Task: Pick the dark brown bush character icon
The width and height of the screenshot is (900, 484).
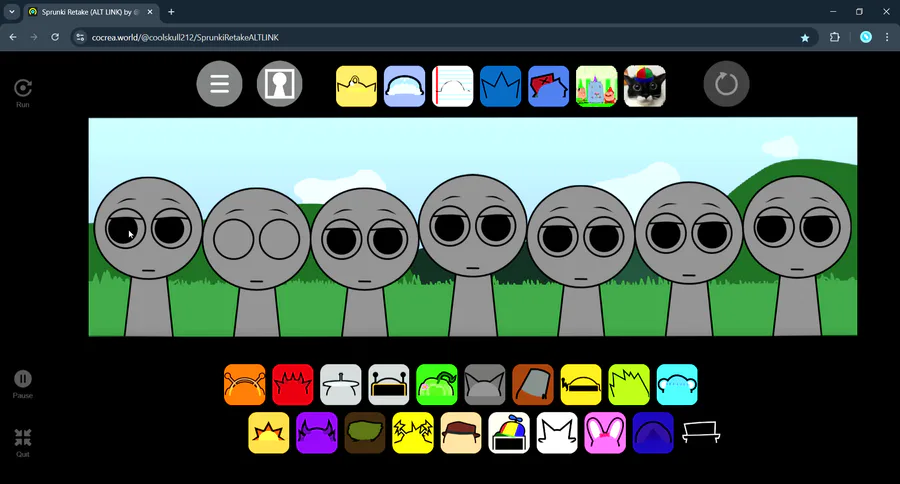Action: pyautogui.click(x=365, y=433)
